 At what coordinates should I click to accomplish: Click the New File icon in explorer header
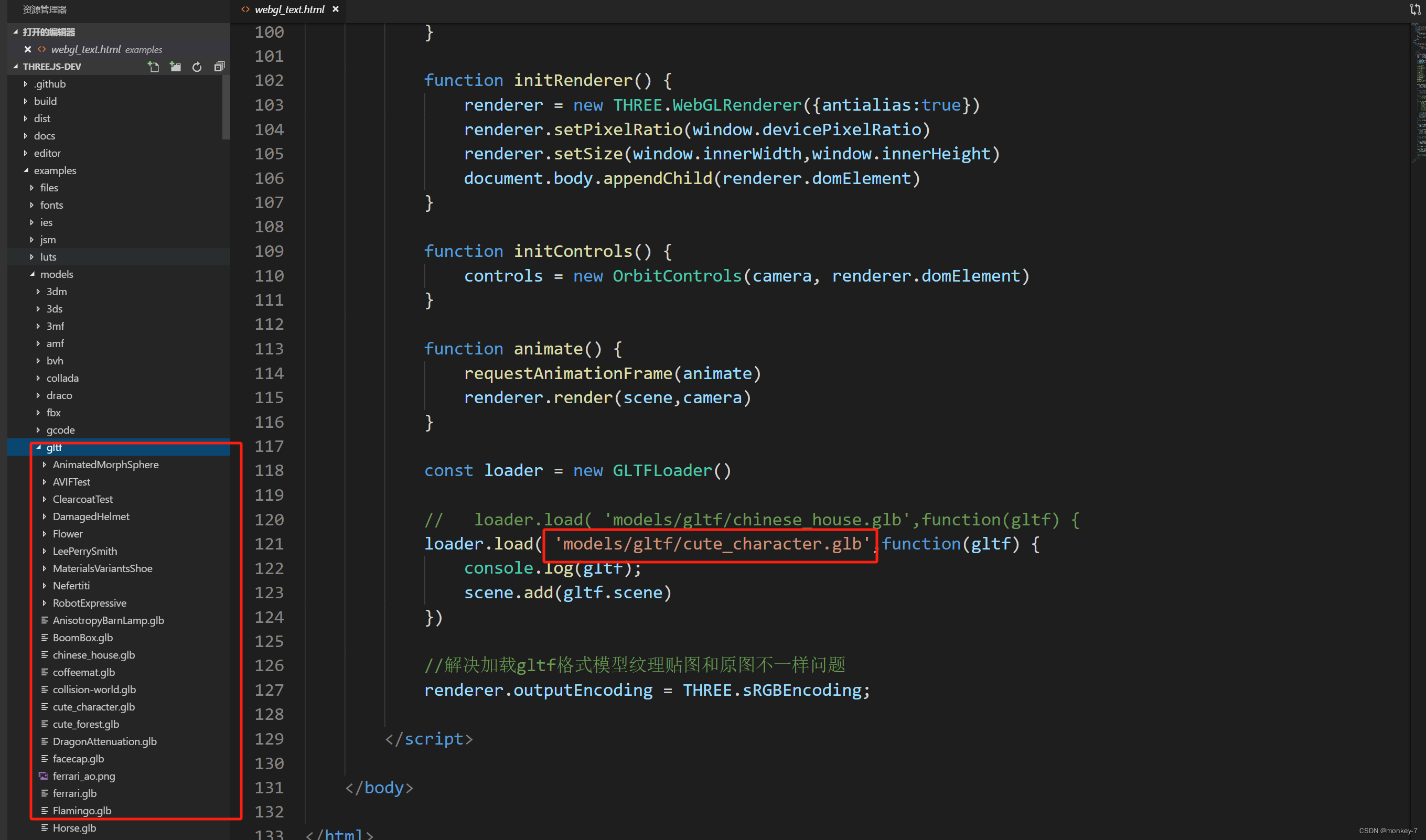coord(154,67)
